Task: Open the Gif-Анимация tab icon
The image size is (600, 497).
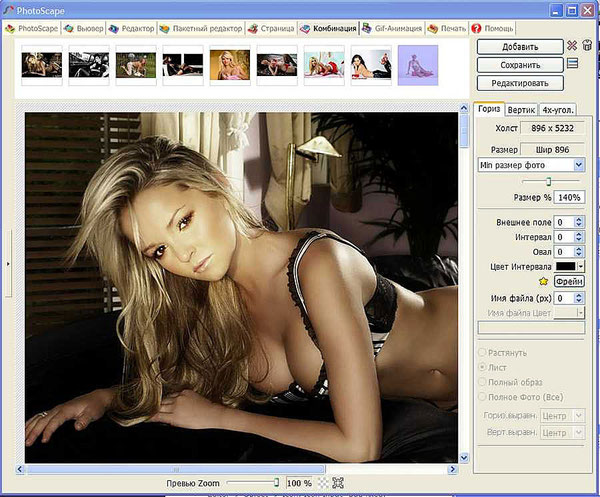Action: click(367, 29)
